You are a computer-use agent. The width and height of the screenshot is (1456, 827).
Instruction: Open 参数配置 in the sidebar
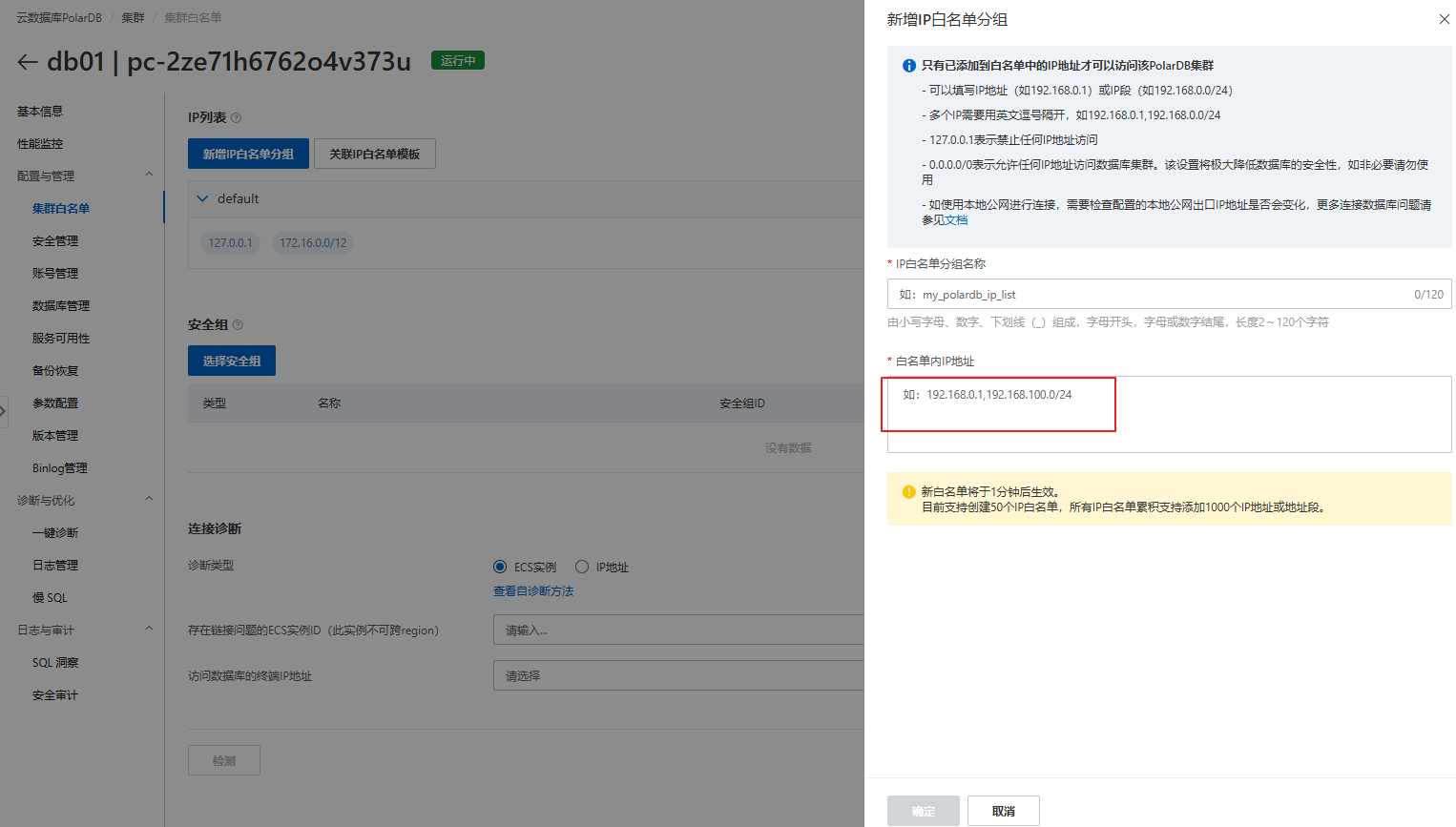[55, 403]
